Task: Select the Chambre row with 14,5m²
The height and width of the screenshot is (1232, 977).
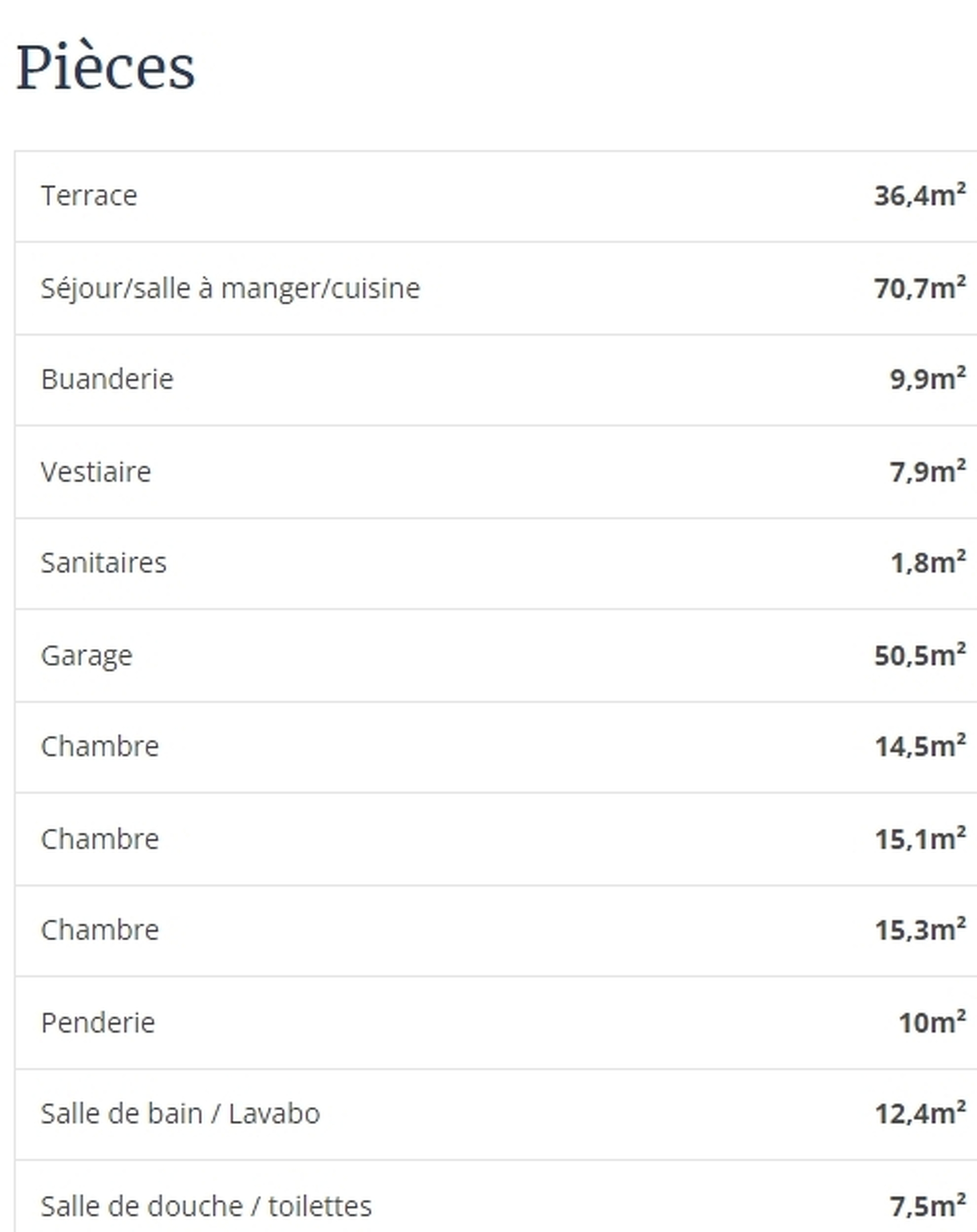Action: click(x=496, y=747)
